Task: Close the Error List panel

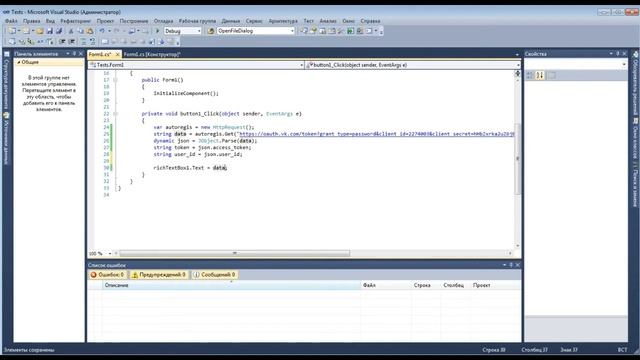Action: coord(518,265)
